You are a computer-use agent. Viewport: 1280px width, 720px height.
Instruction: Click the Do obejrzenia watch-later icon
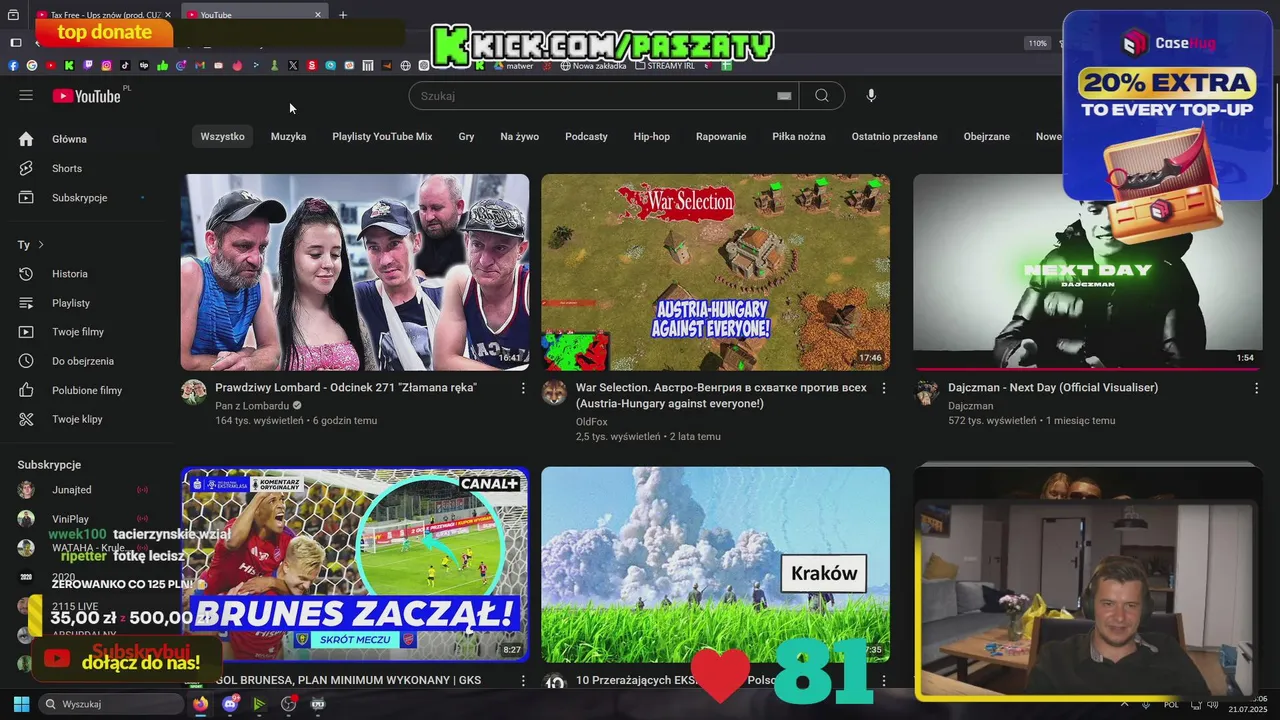pyautogui.click(x=27, y=361)
